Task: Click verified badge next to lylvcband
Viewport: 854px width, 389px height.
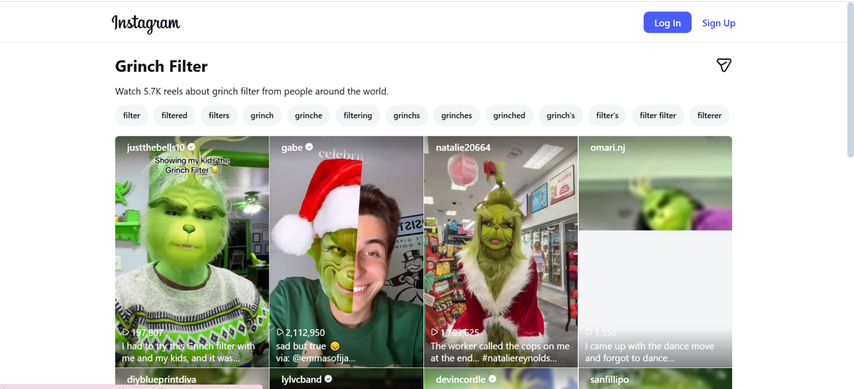Action: click(329, 379)
